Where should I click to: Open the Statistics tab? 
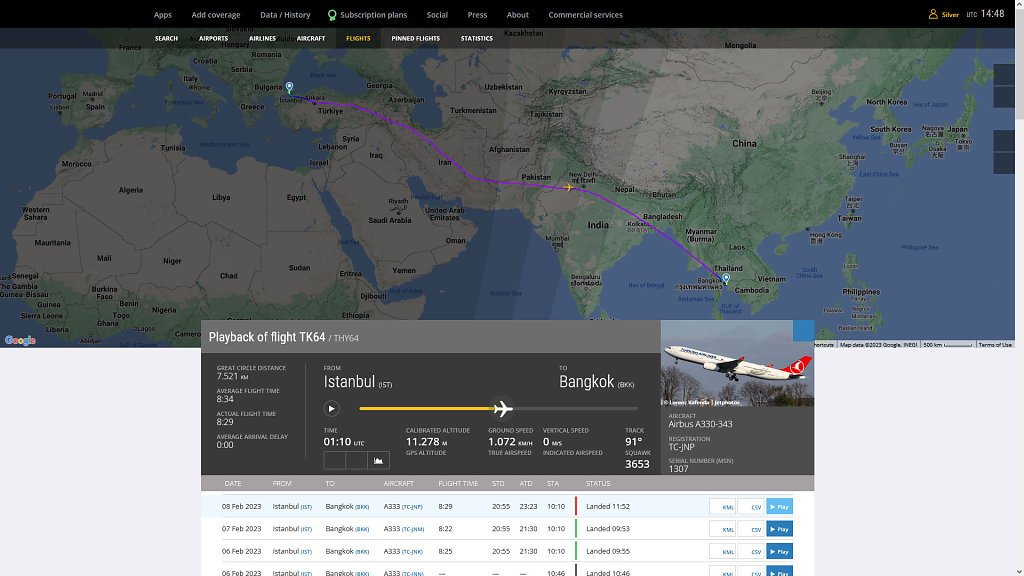[476, 39]
